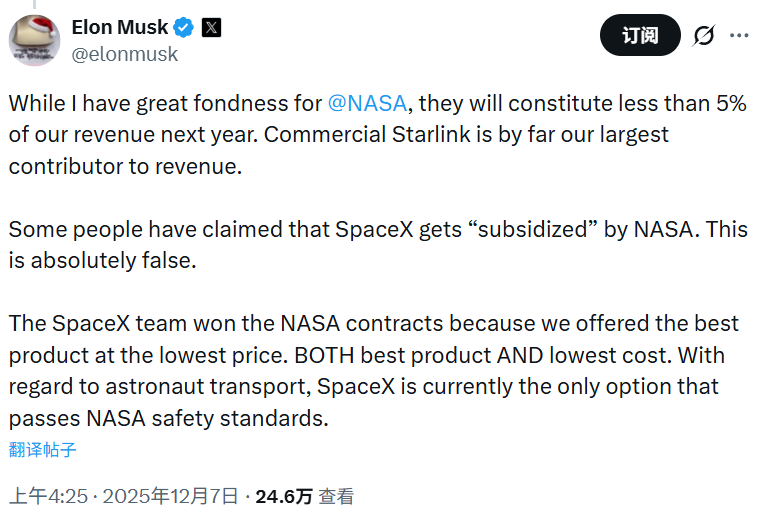The width and height of the screenshot is (760, 515).
Task: Follow the @NASA mention link
Action: [x=369, y=102]
